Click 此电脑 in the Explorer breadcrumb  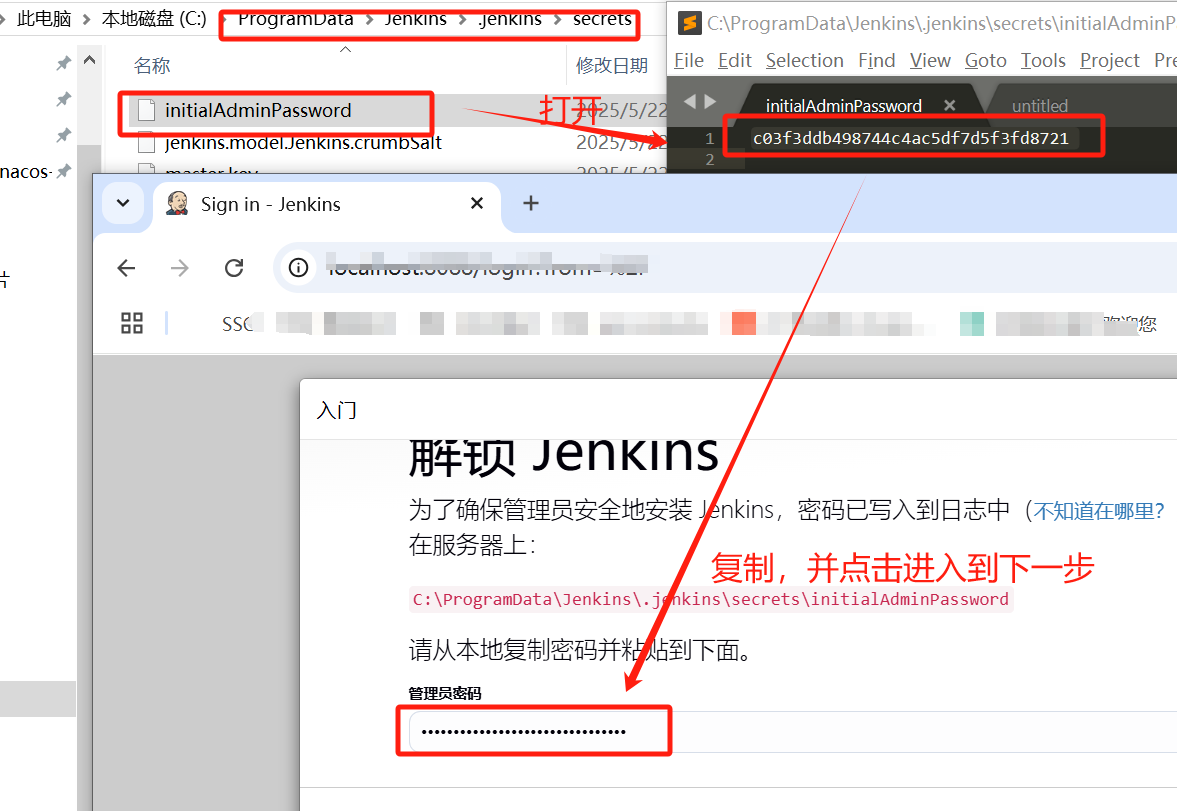point(44,19)
